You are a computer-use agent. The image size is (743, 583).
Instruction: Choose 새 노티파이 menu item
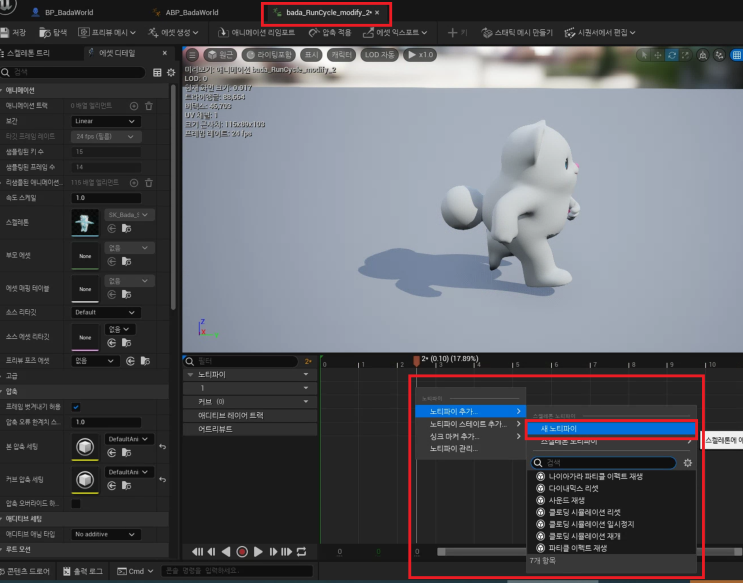pyautogui.click(x=611, y=429)
